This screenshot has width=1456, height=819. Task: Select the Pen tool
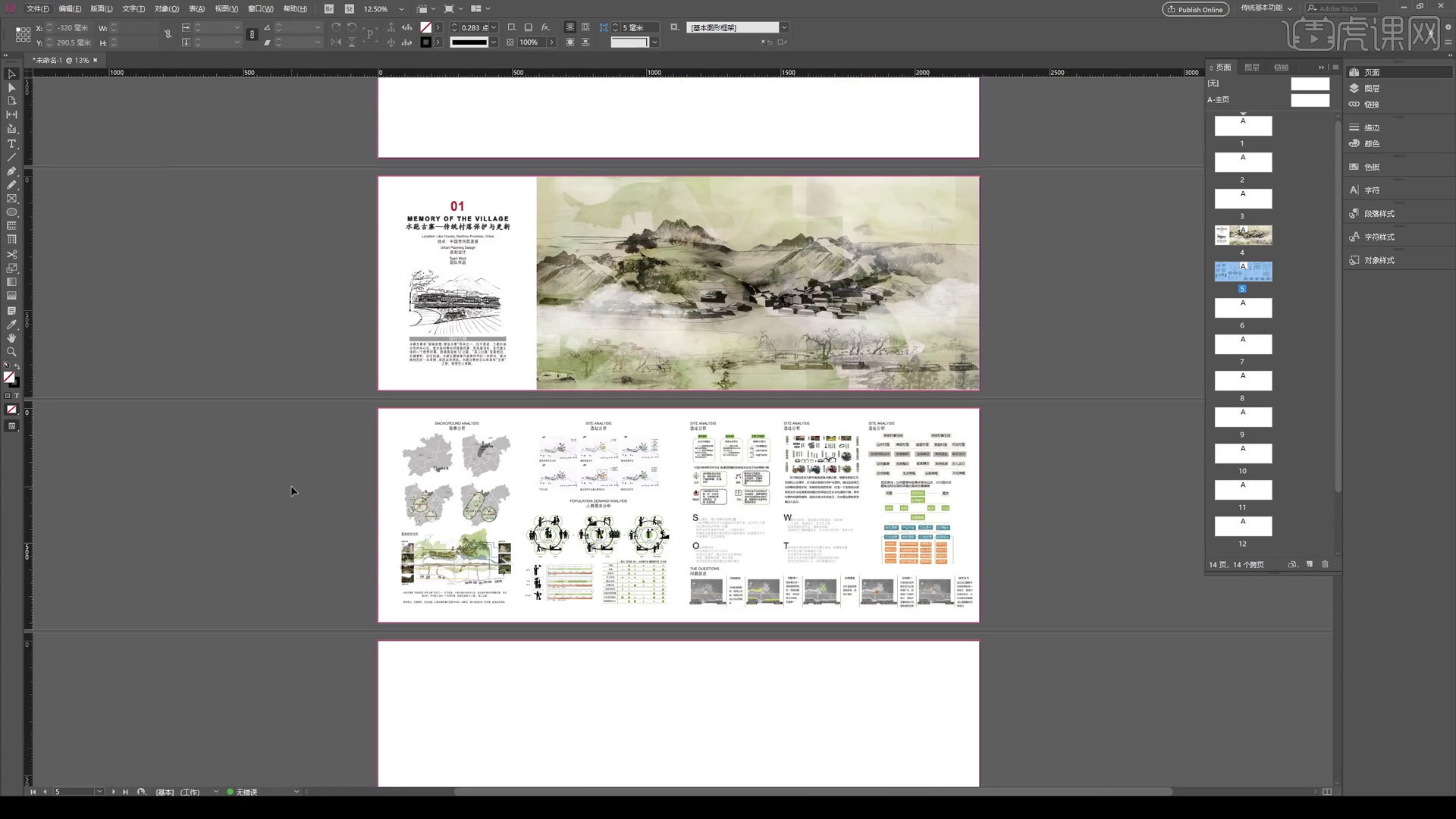pyautogui.click(x=11, y=171)
